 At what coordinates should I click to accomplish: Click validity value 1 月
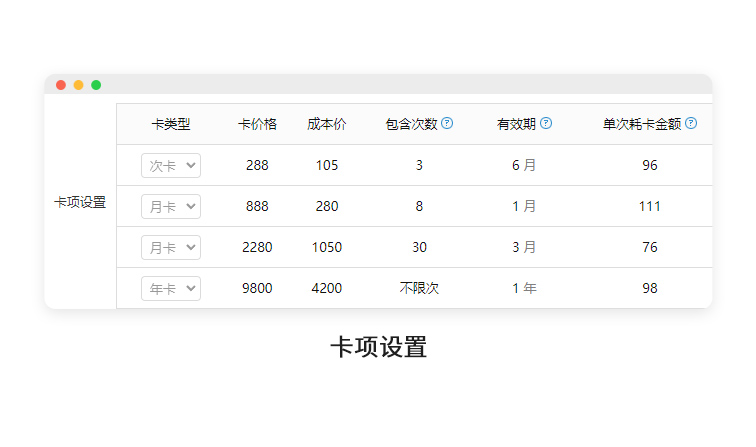pos(524,206)
